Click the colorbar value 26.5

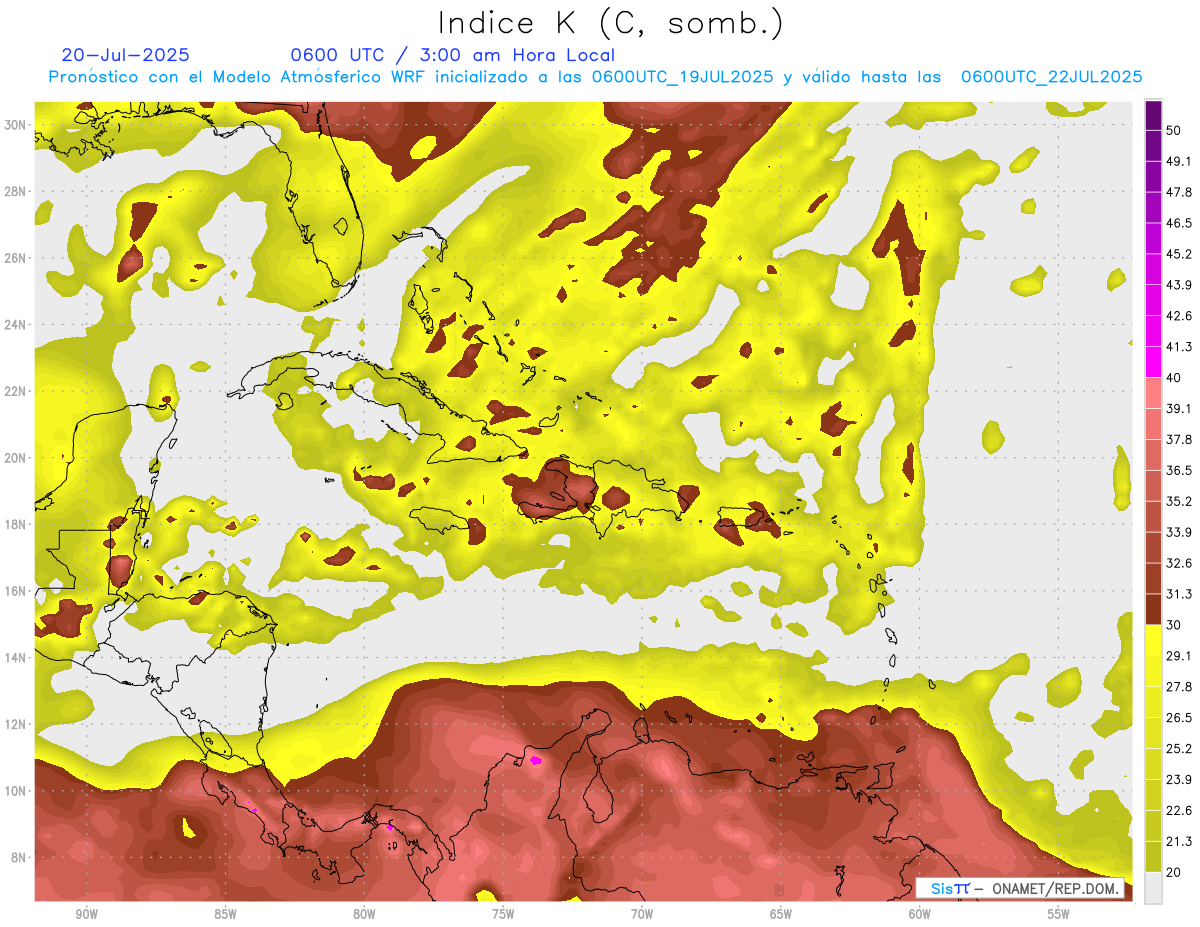pos(1178,718)
